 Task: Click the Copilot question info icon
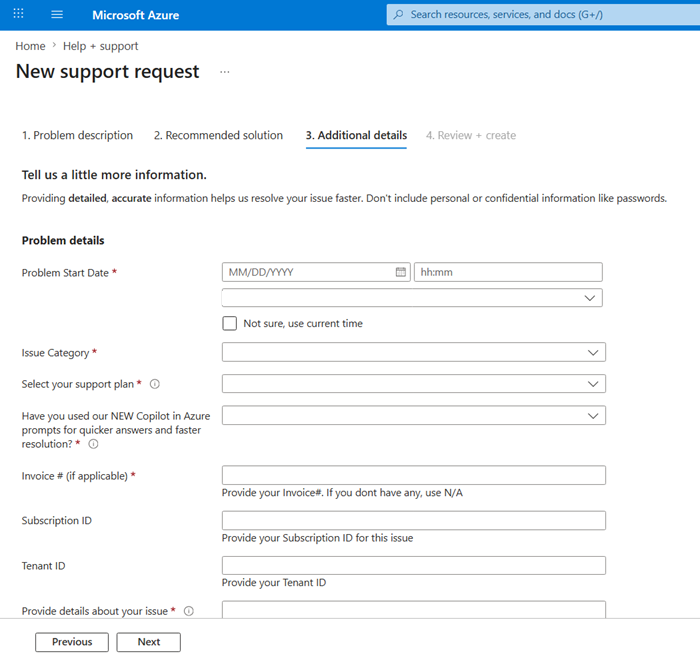tap(93, 444)
